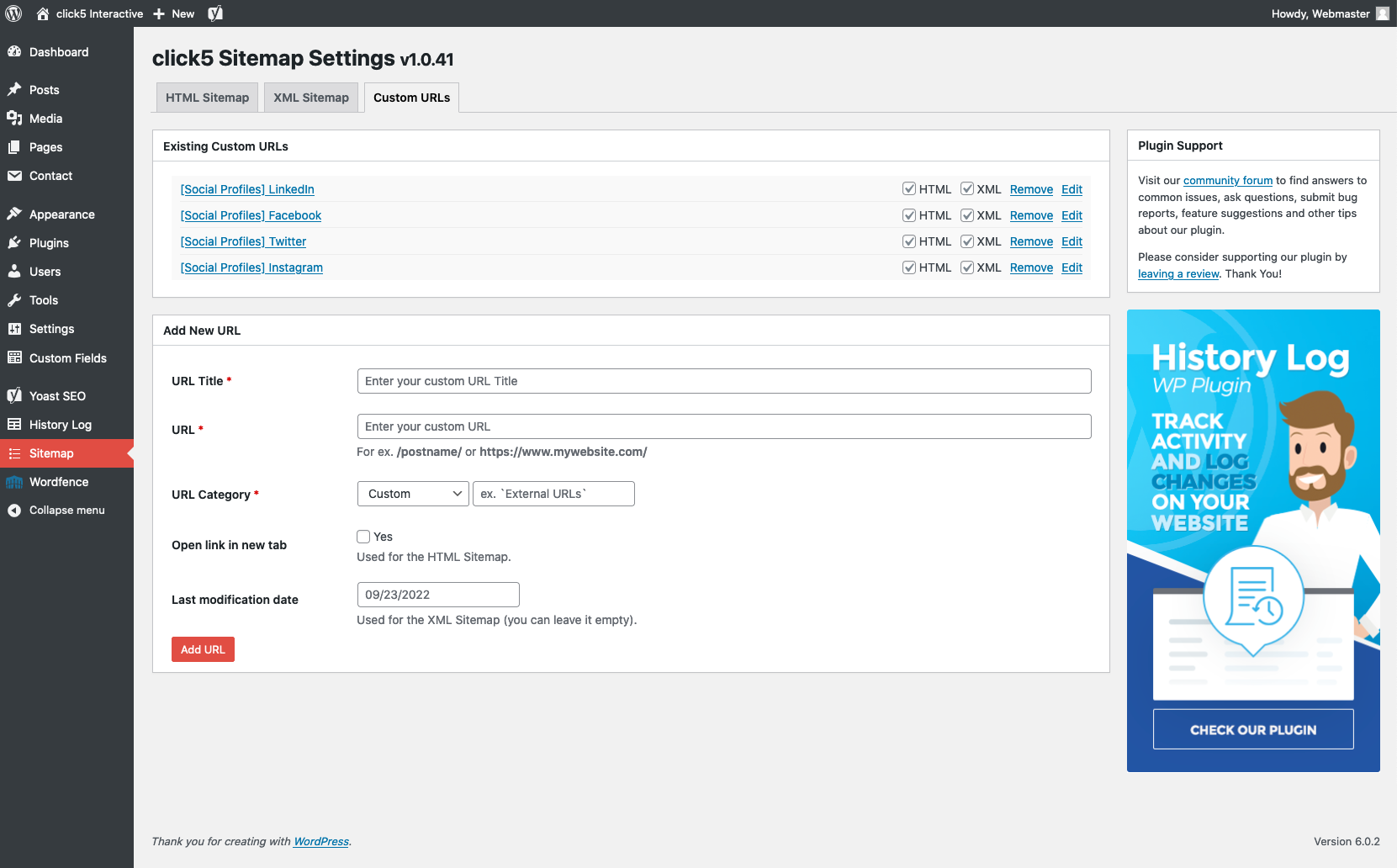Open [Social Profiles] Facebook link
1397x868 pixels.
(x=251, y=215)
